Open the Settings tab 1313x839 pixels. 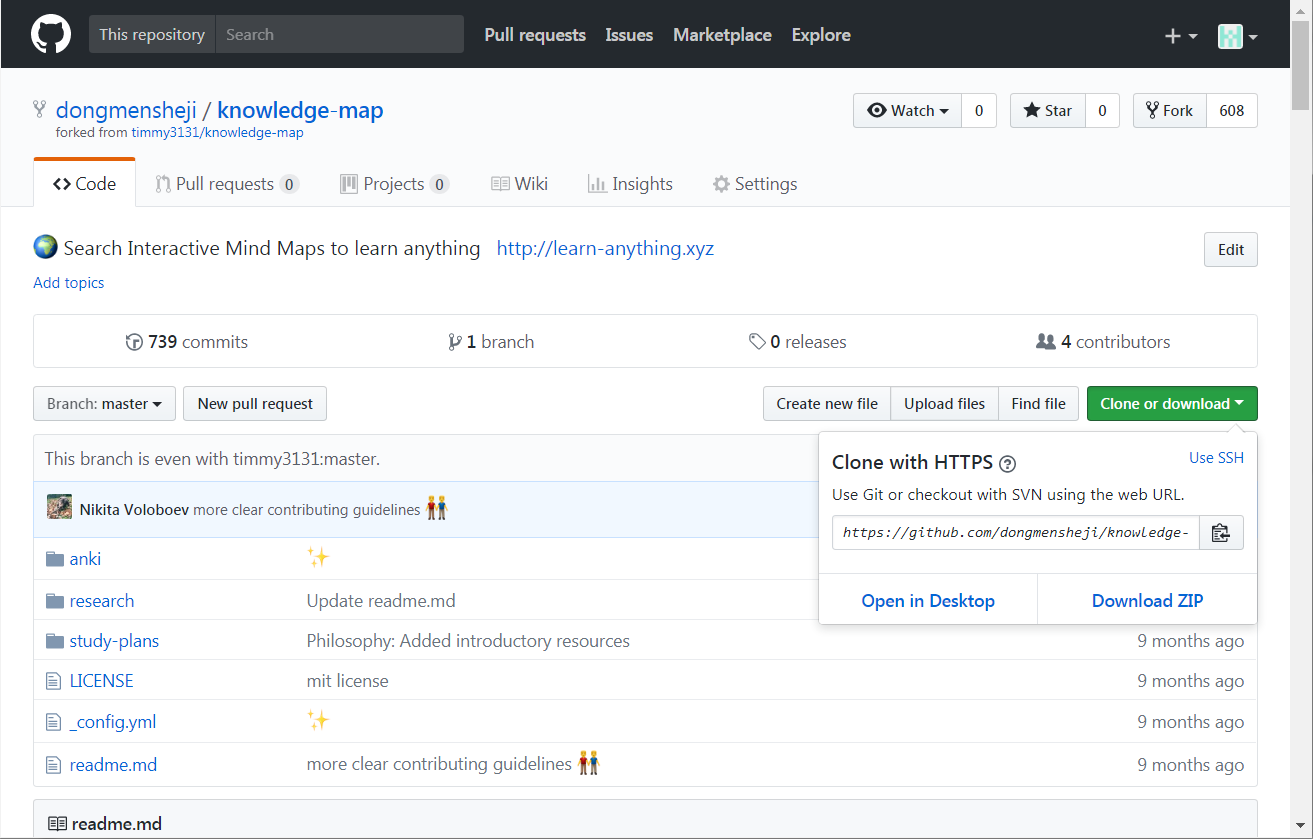pos(755,184)
